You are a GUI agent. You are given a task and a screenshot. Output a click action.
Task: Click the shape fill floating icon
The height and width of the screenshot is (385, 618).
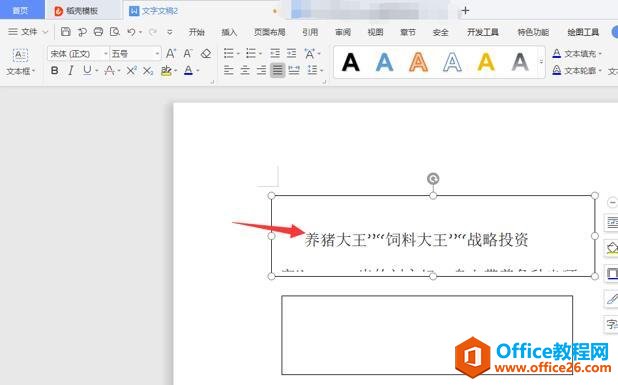pos(612,248)
